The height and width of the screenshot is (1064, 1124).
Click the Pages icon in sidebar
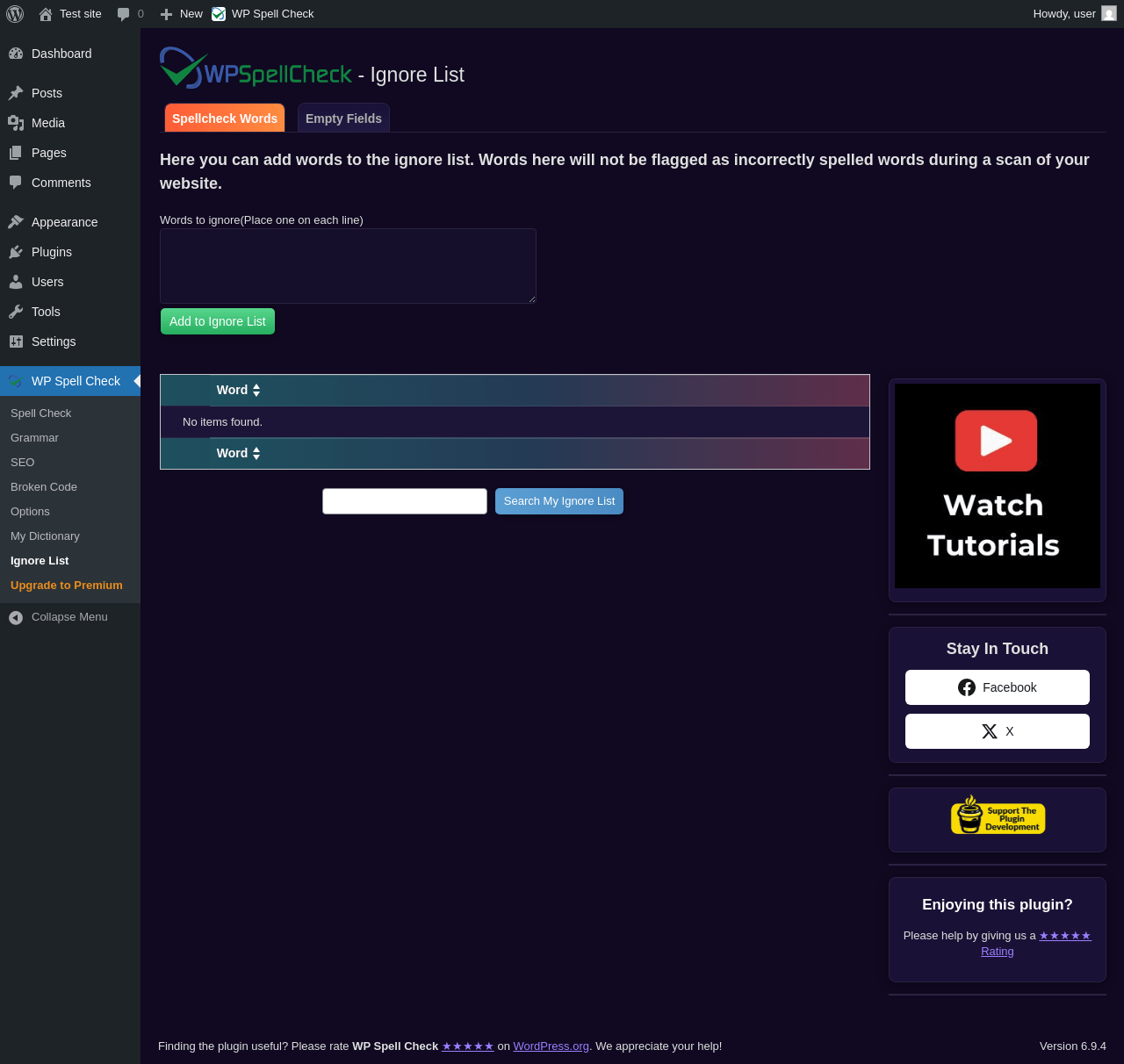[16, 153]
